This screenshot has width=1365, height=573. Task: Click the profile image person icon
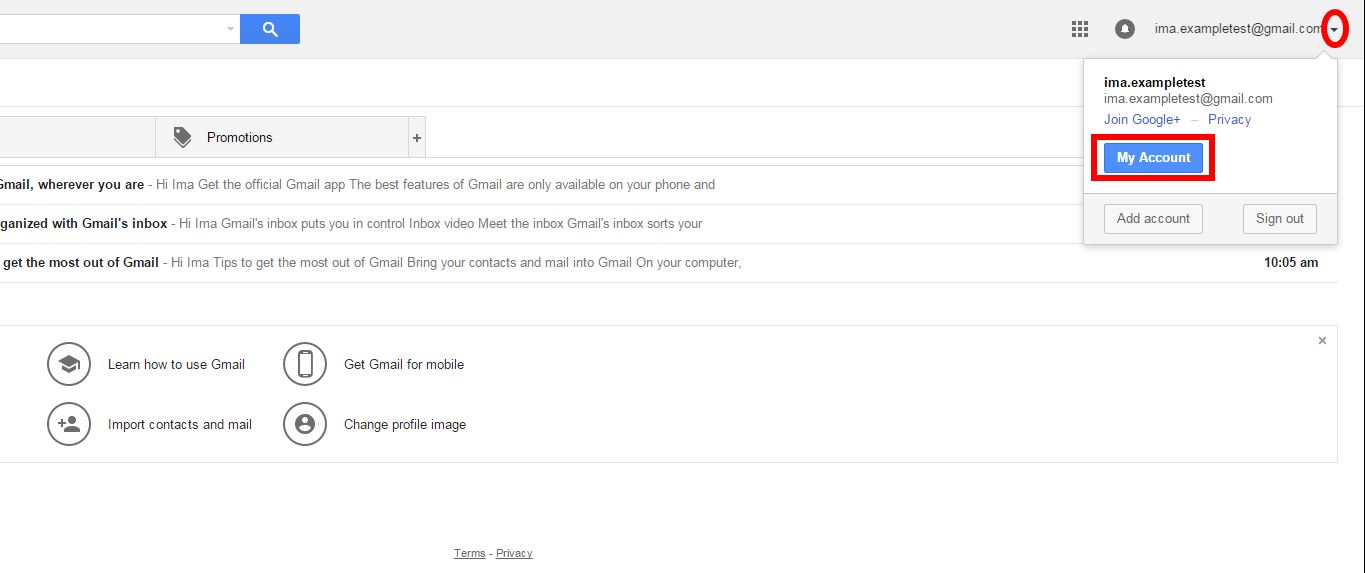tap(305, 424)
